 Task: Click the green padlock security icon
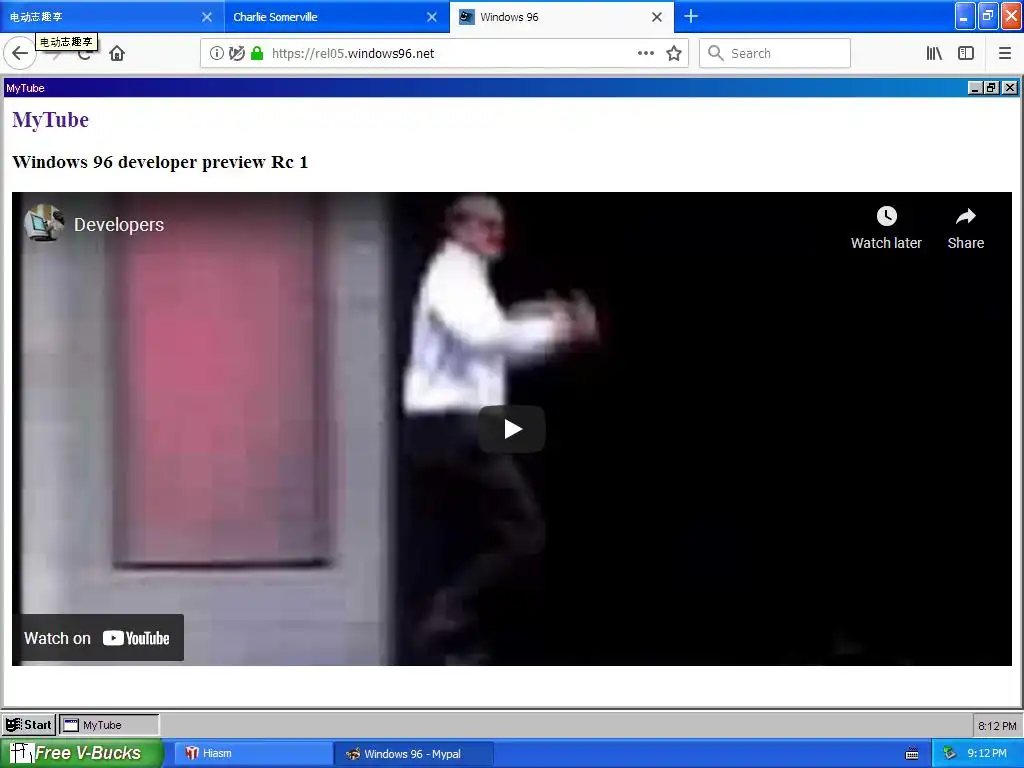coord(257,54)
